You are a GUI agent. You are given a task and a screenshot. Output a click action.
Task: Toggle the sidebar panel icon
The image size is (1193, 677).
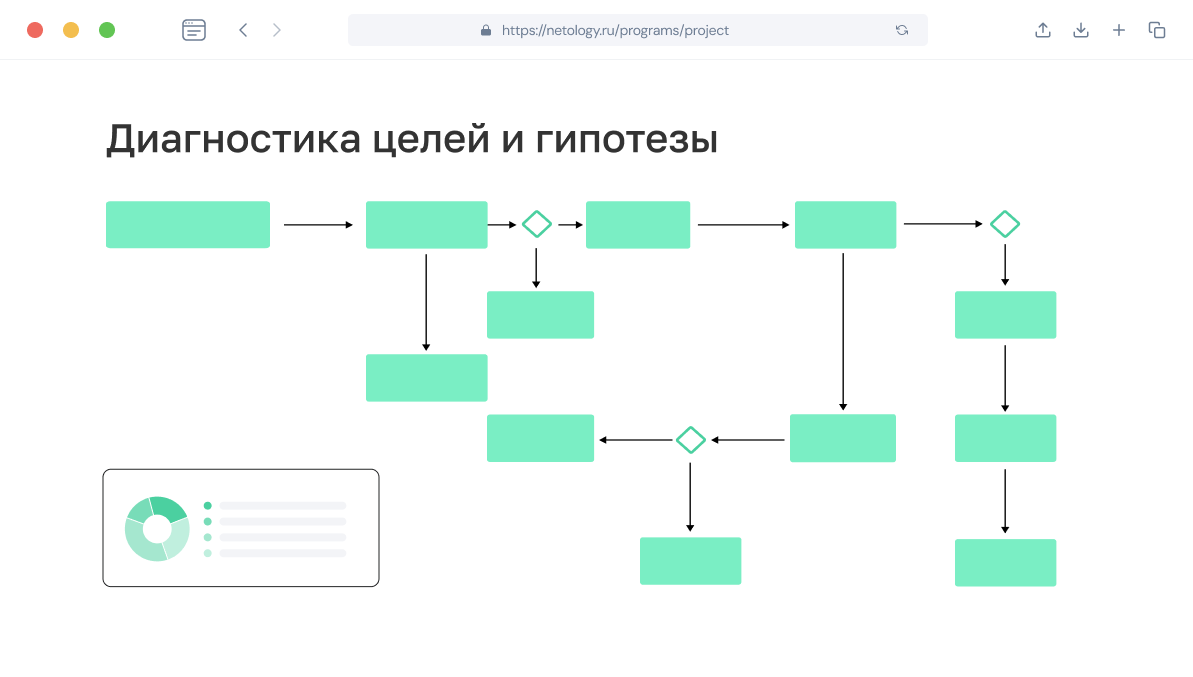point(194,30)
